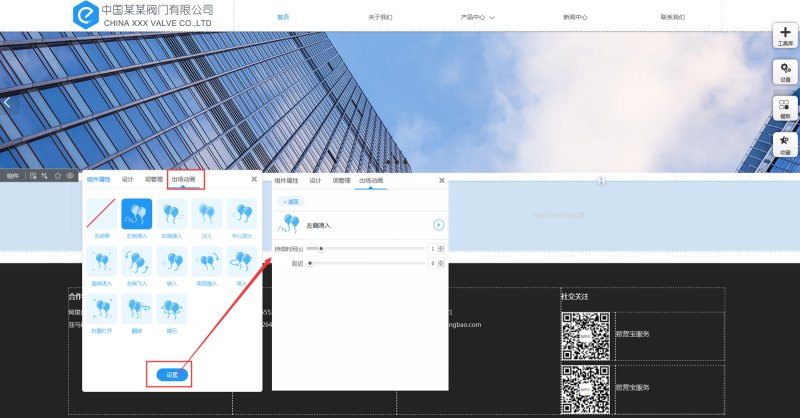Select the highlighted 左侧滑入 animation tile
800x418 pixels.
click(136, 213)
